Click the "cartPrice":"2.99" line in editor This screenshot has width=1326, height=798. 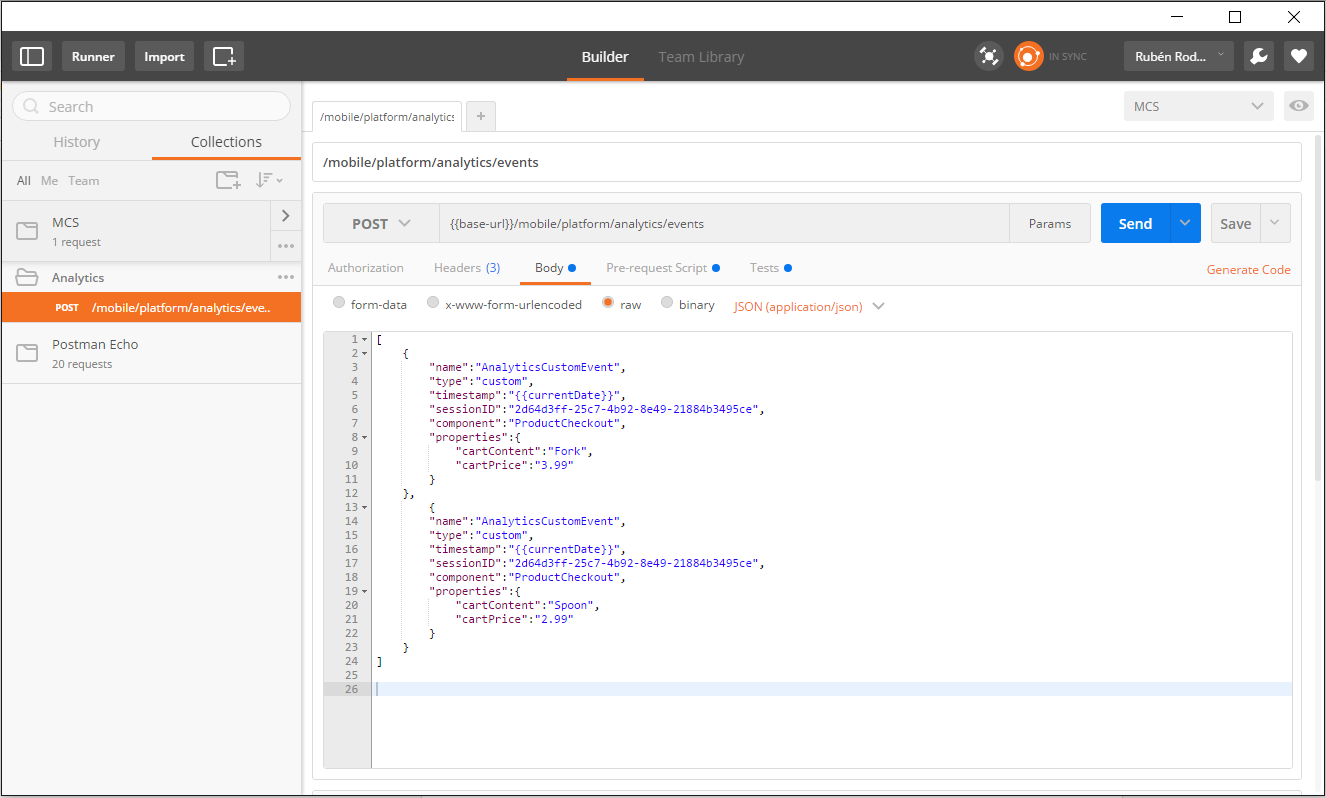tap(515, 619)
